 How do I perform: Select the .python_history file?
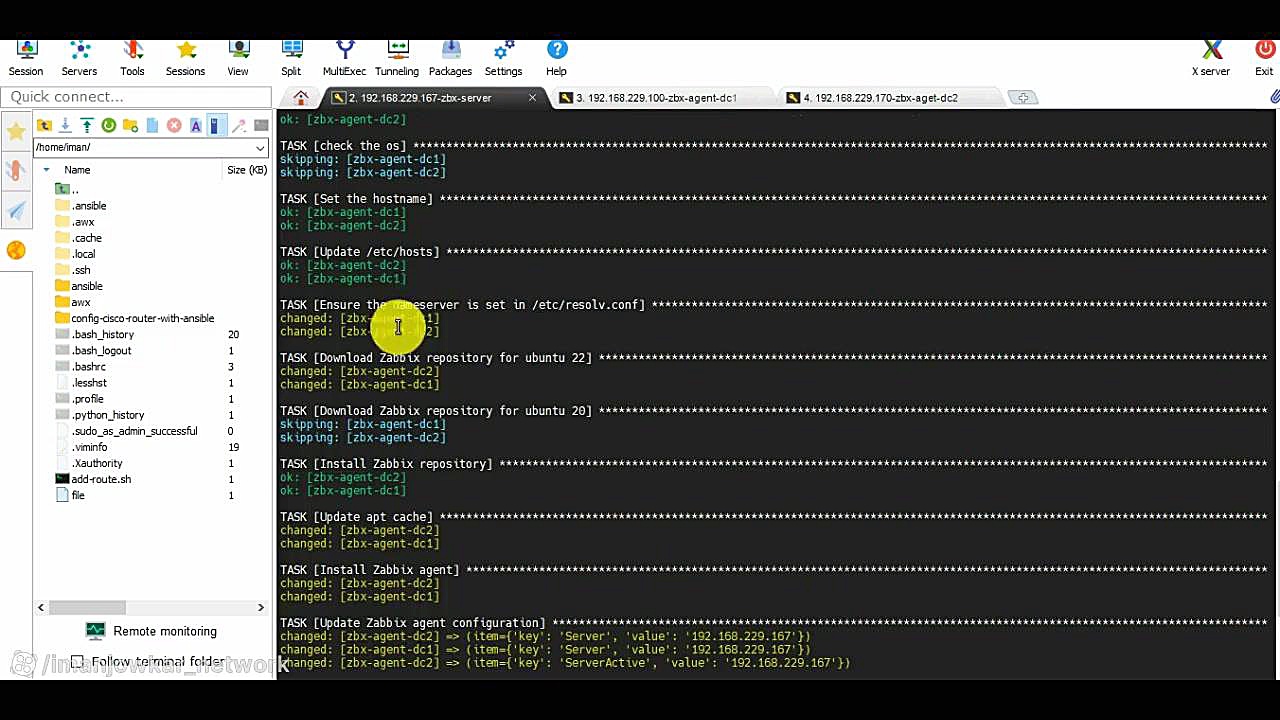click(100, 415)
